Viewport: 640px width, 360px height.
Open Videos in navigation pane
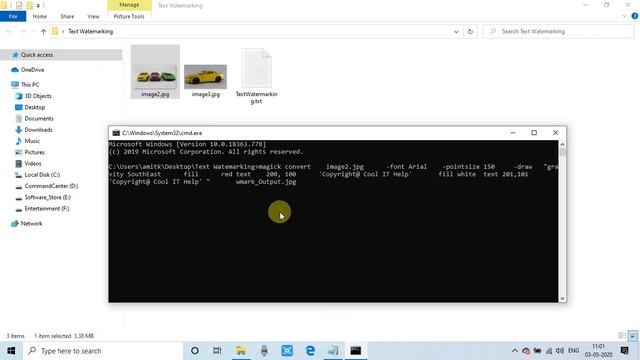click(x=33, y=163)
